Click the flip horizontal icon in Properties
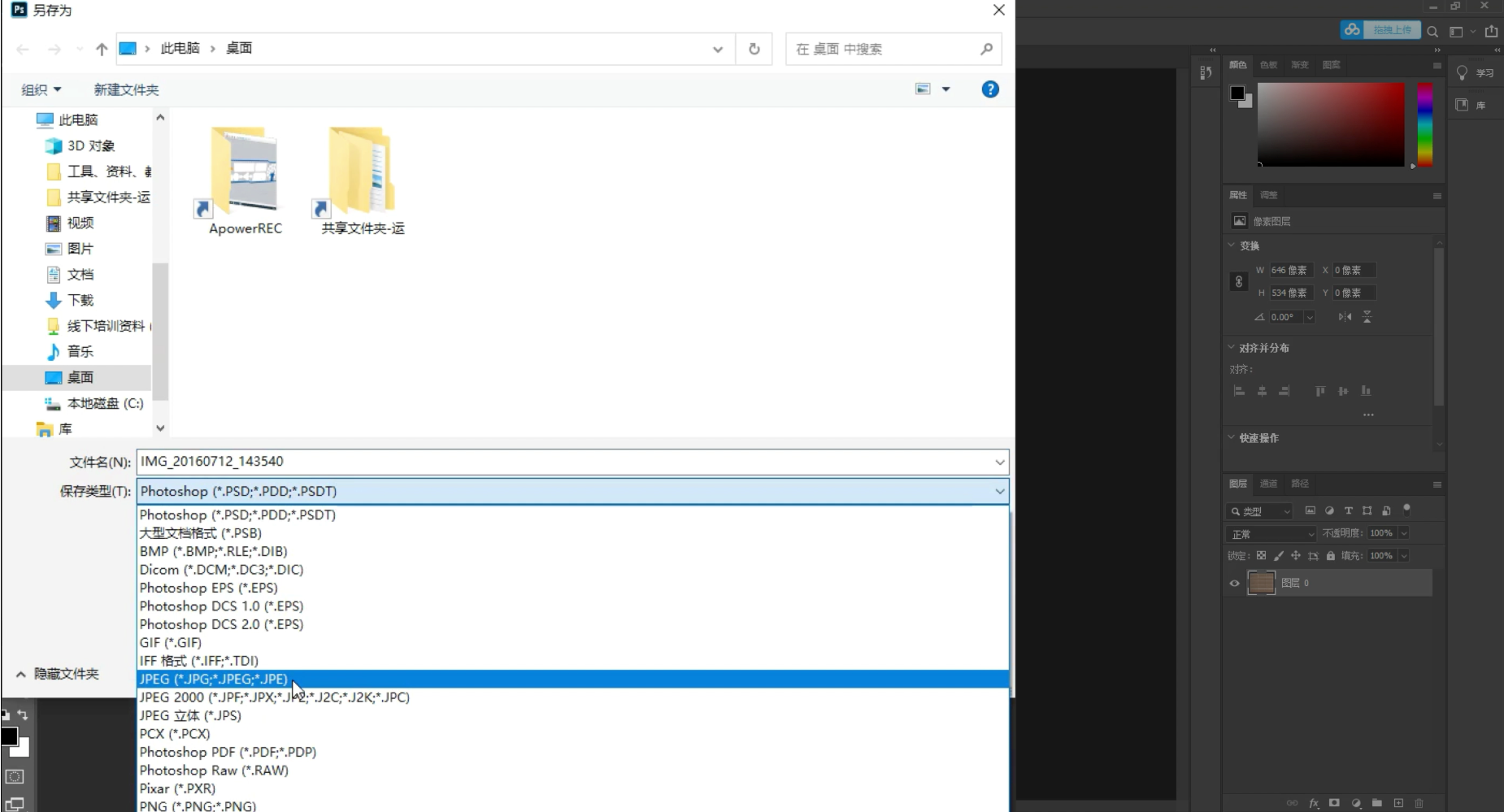1504x812 pixels. point(1345,317)
